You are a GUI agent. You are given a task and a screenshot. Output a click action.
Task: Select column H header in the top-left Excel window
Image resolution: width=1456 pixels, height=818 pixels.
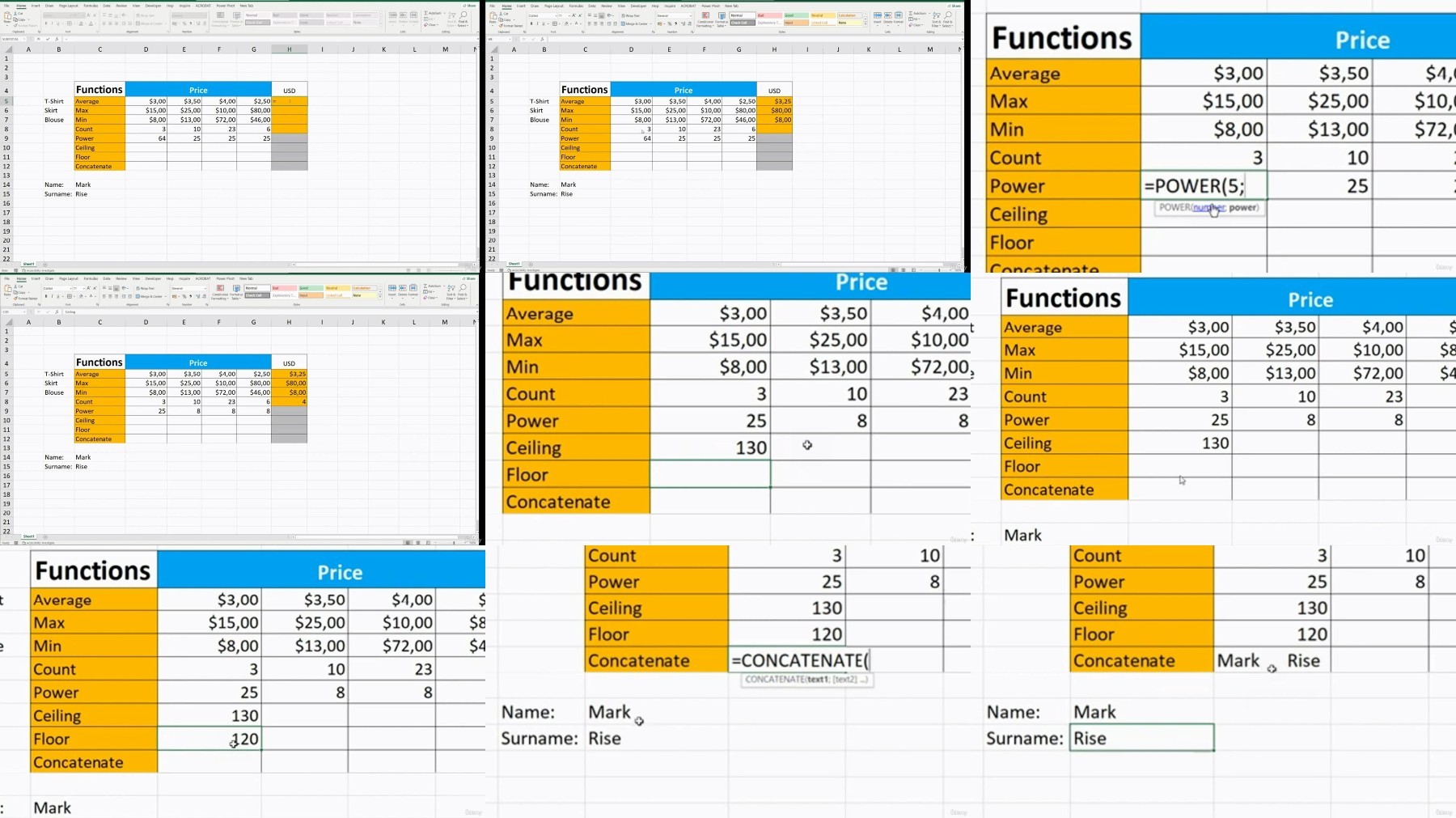pyautogui.click(x=289, y=49)
